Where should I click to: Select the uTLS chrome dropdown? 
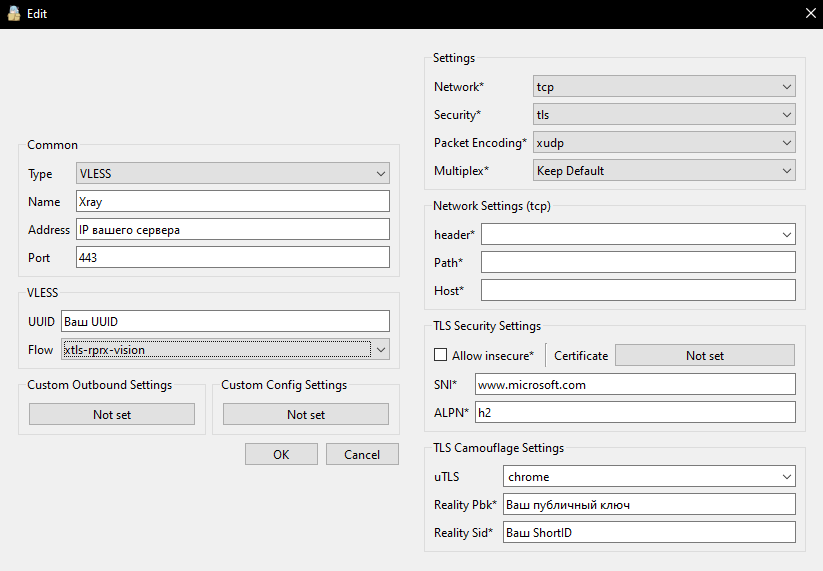(649, 477)
